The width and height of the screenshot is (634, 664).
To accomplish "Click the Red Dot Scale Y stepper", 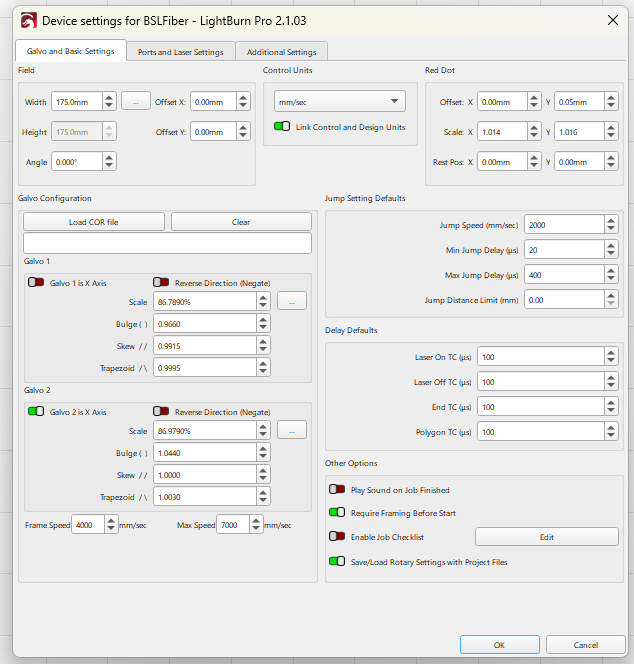I will click(x=611, y=132).
